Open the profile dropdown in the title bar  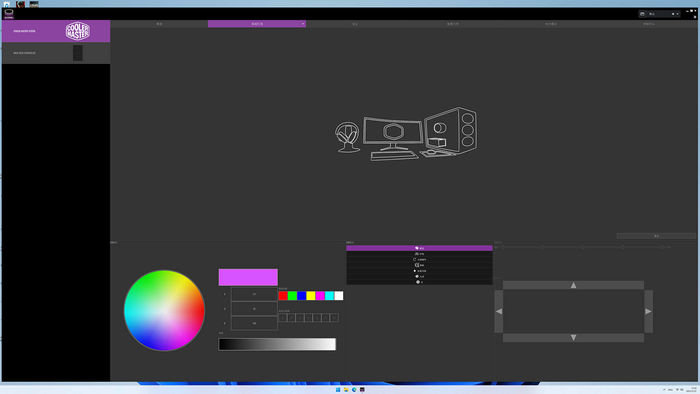tap(660, 14)
